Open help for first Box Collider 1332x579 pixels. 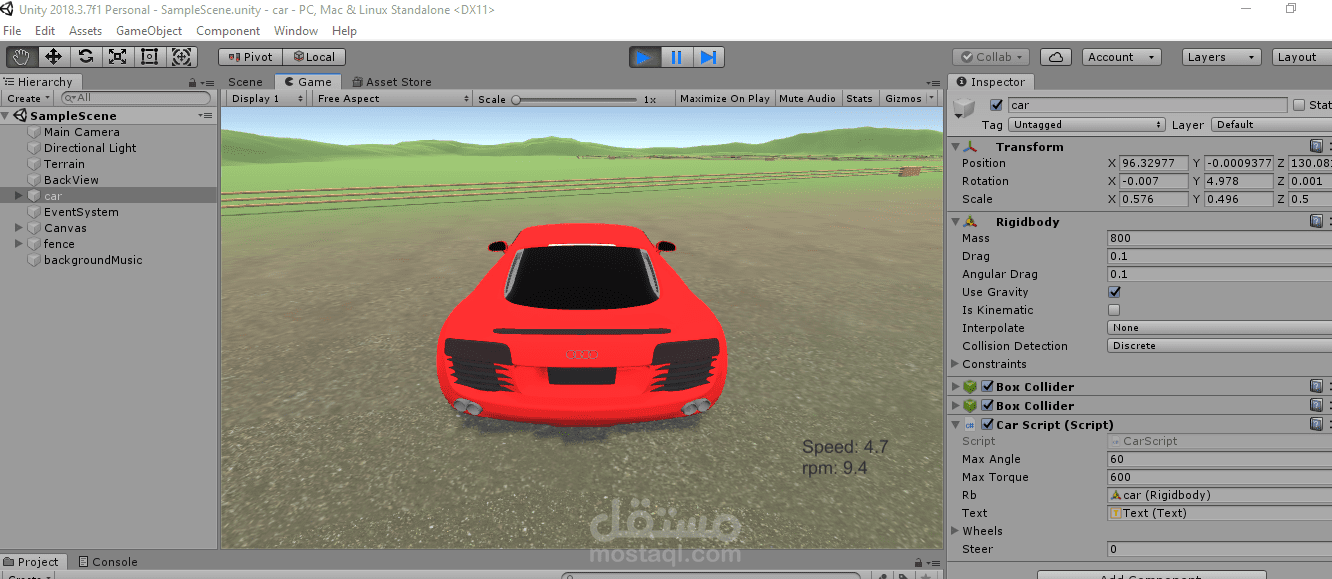click(1317, 387)
